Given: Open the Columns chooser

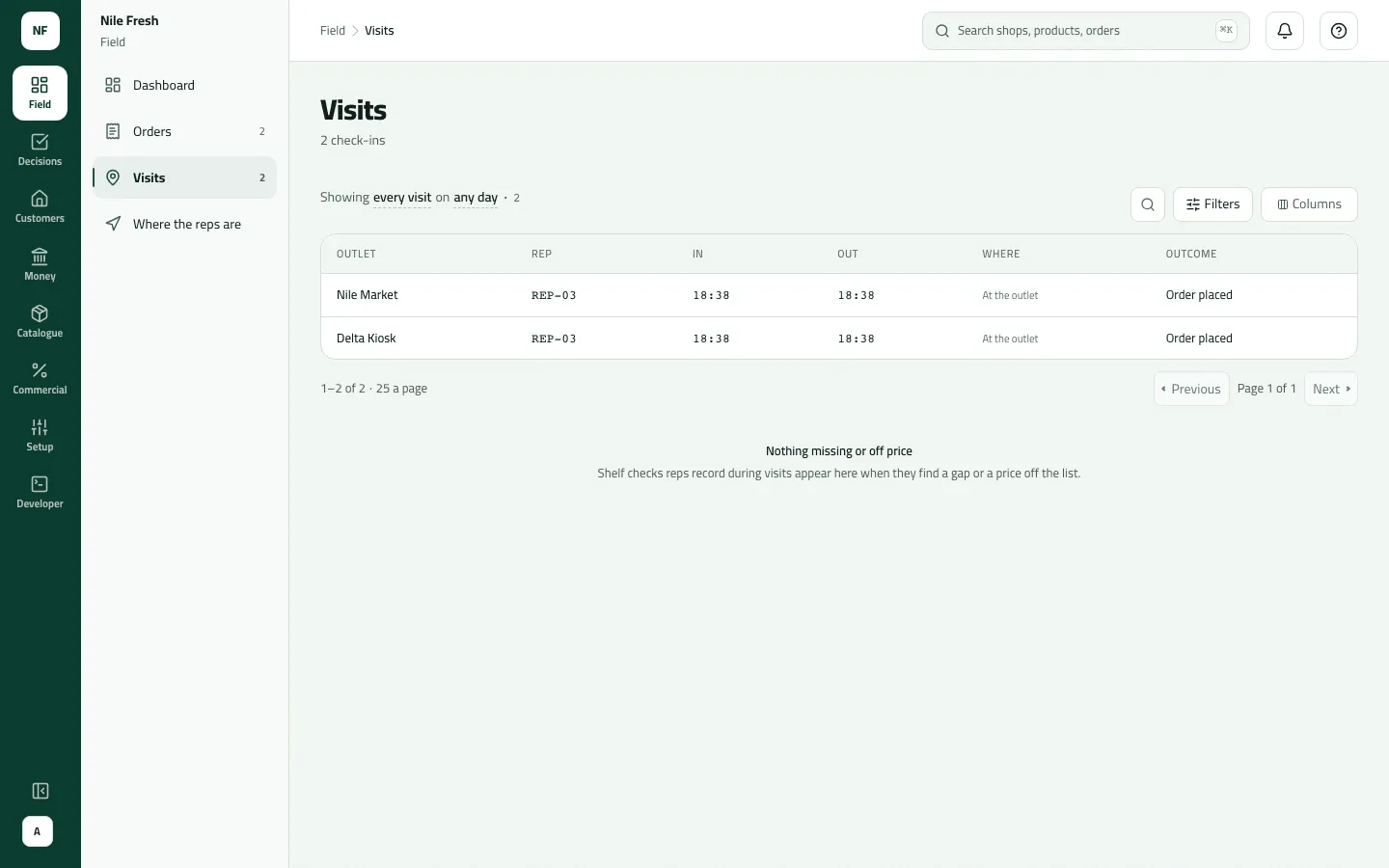Looking at the screenshot, I should (x=1309, y=204).
